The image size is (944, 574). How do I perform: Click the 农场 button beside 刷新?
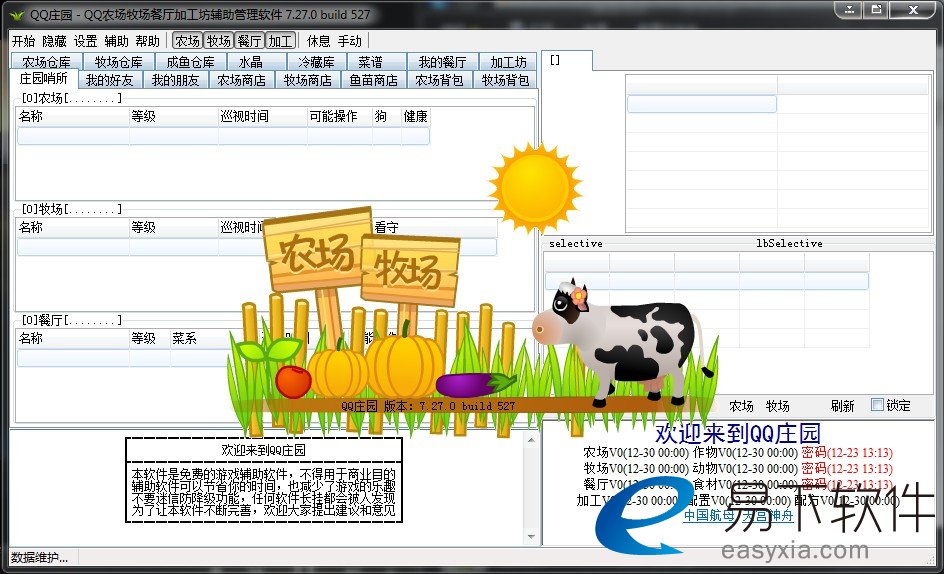pyautogui.click(x=741, y=406)
